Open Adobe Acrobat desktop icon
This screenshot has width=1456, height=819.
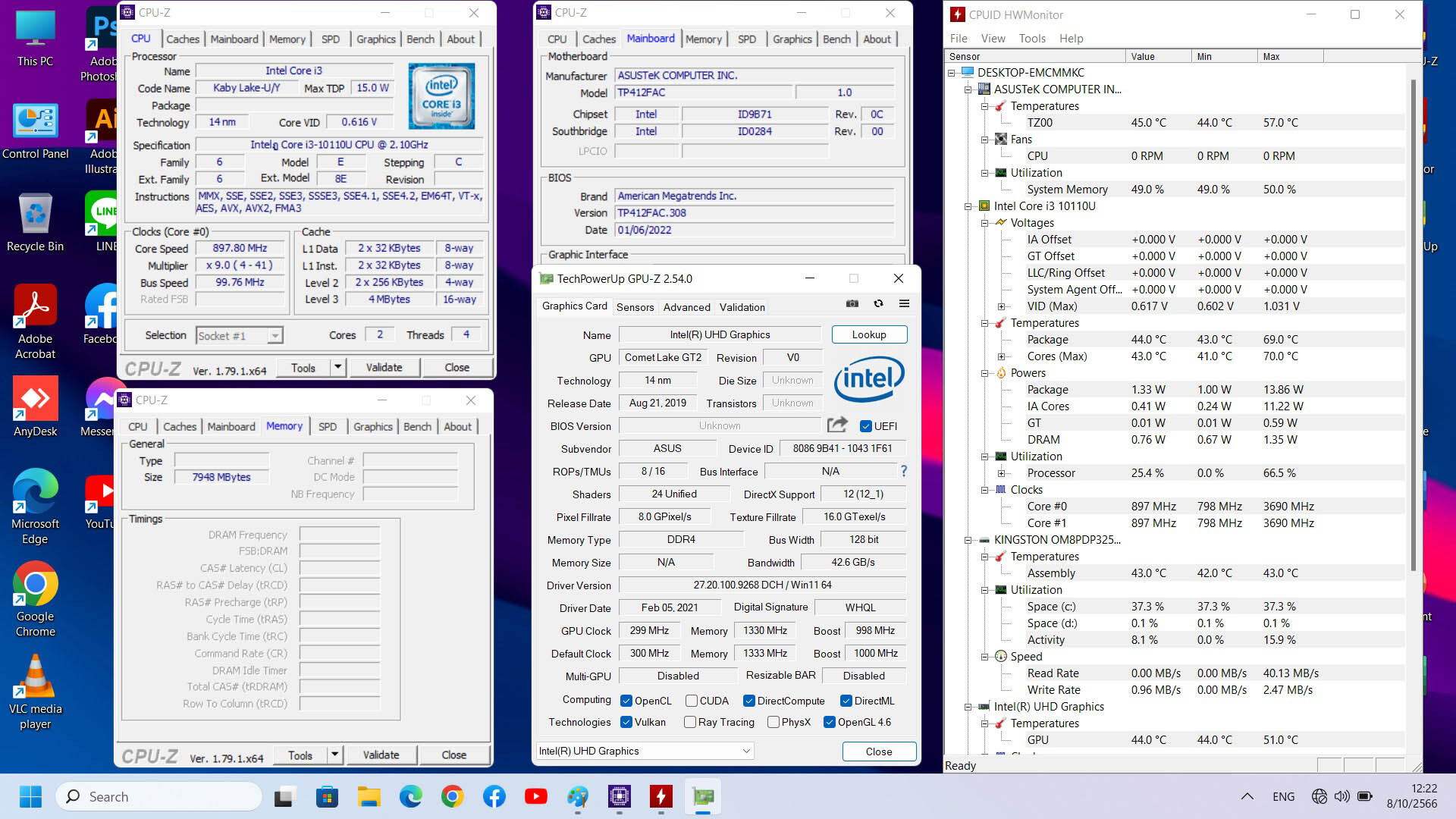click(35, 323)
